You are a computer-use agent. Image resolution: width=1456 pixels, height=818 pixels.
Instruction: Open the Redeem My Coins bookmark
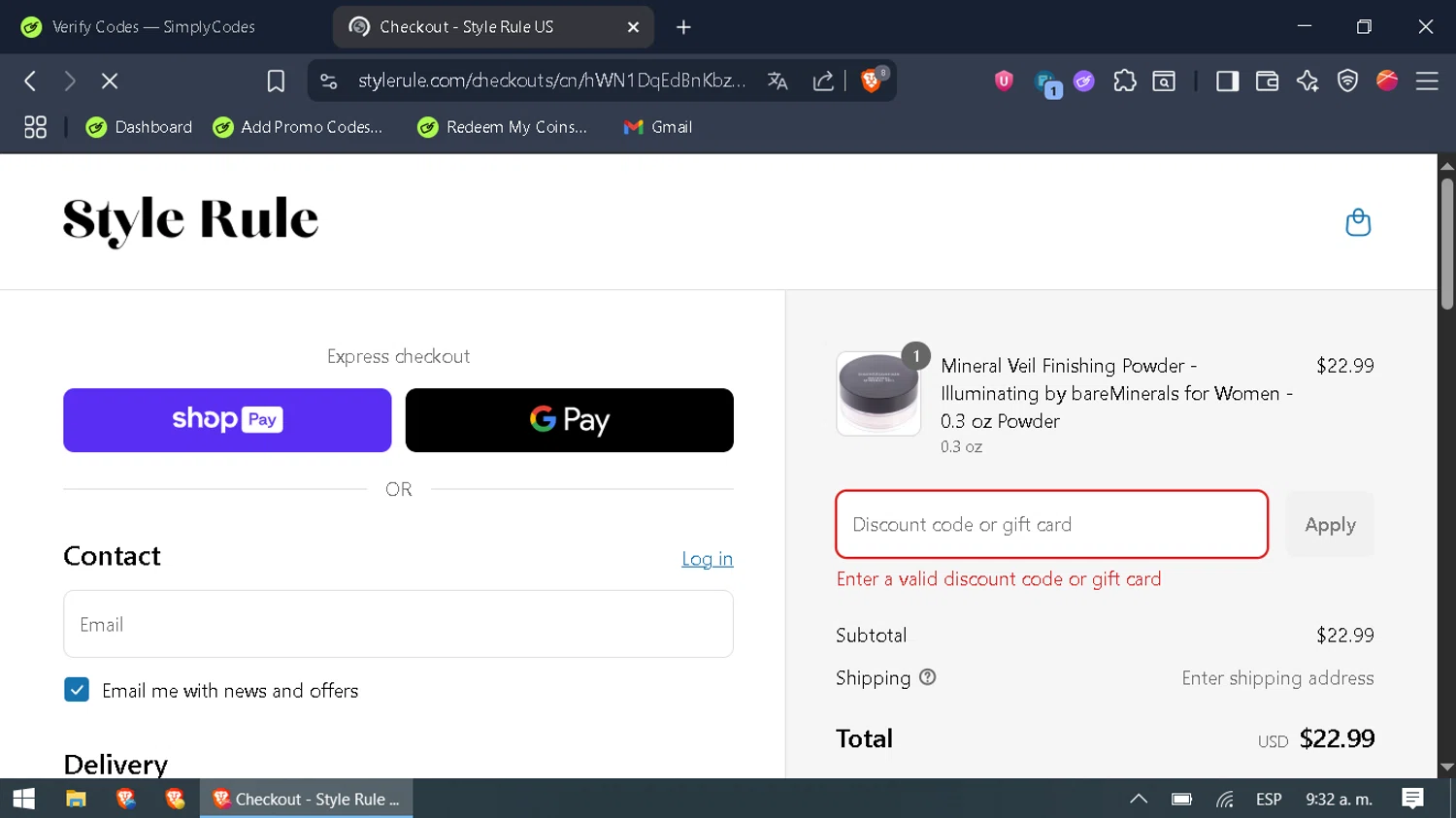pyautogui.click(x=503, y=127)
